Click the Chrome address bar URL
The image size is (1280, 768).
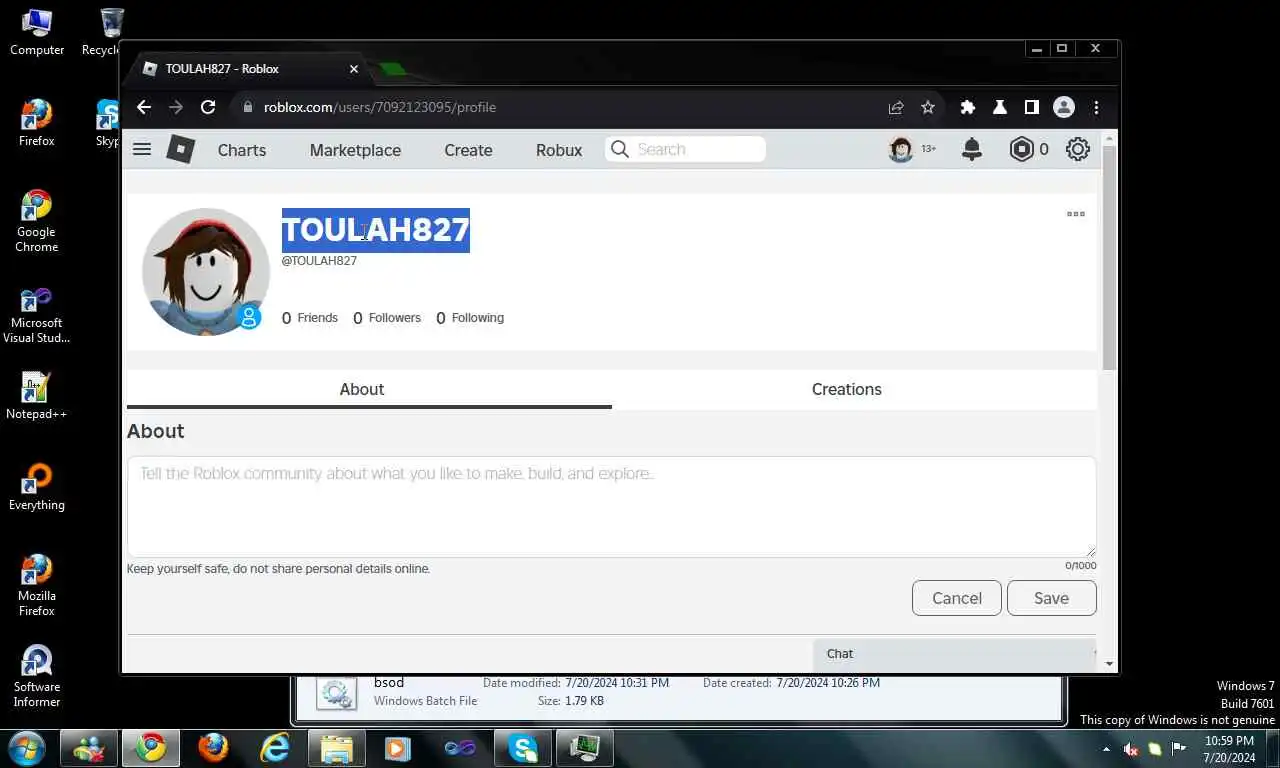[380, 107]
